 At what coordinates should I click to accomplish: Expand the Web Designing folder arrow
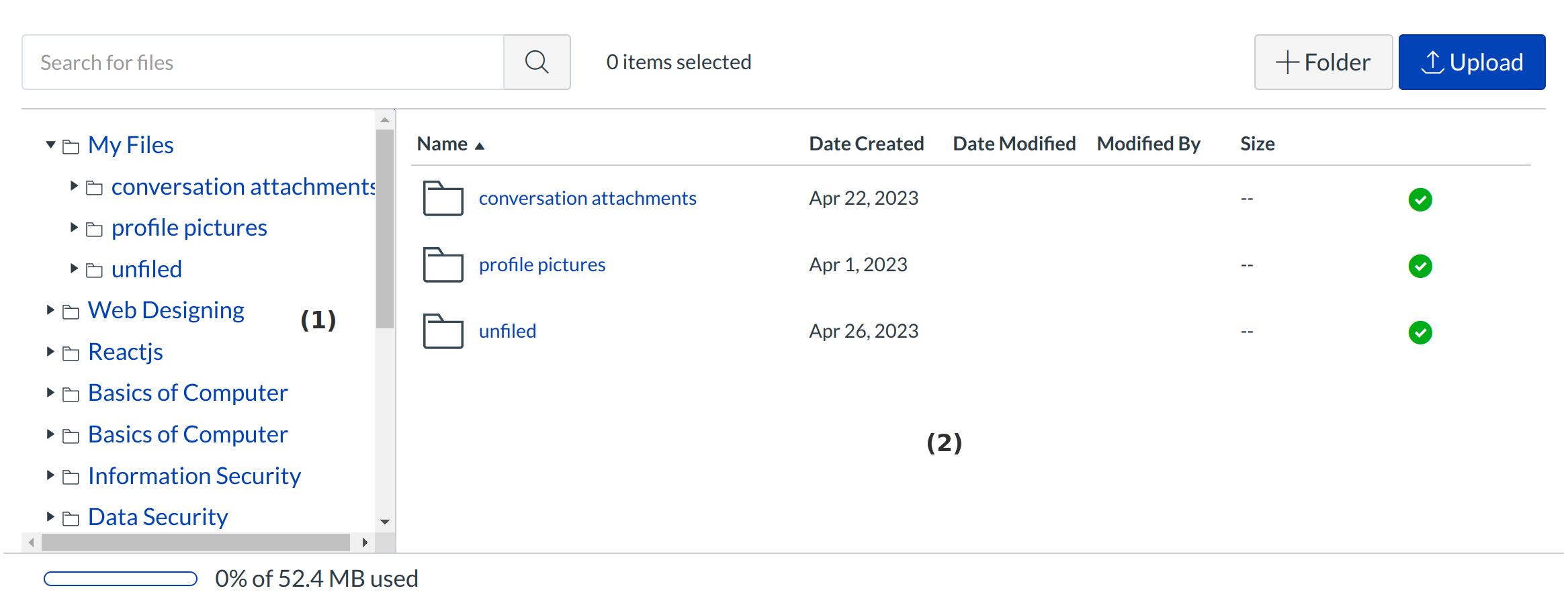click(x=50, y=310)
